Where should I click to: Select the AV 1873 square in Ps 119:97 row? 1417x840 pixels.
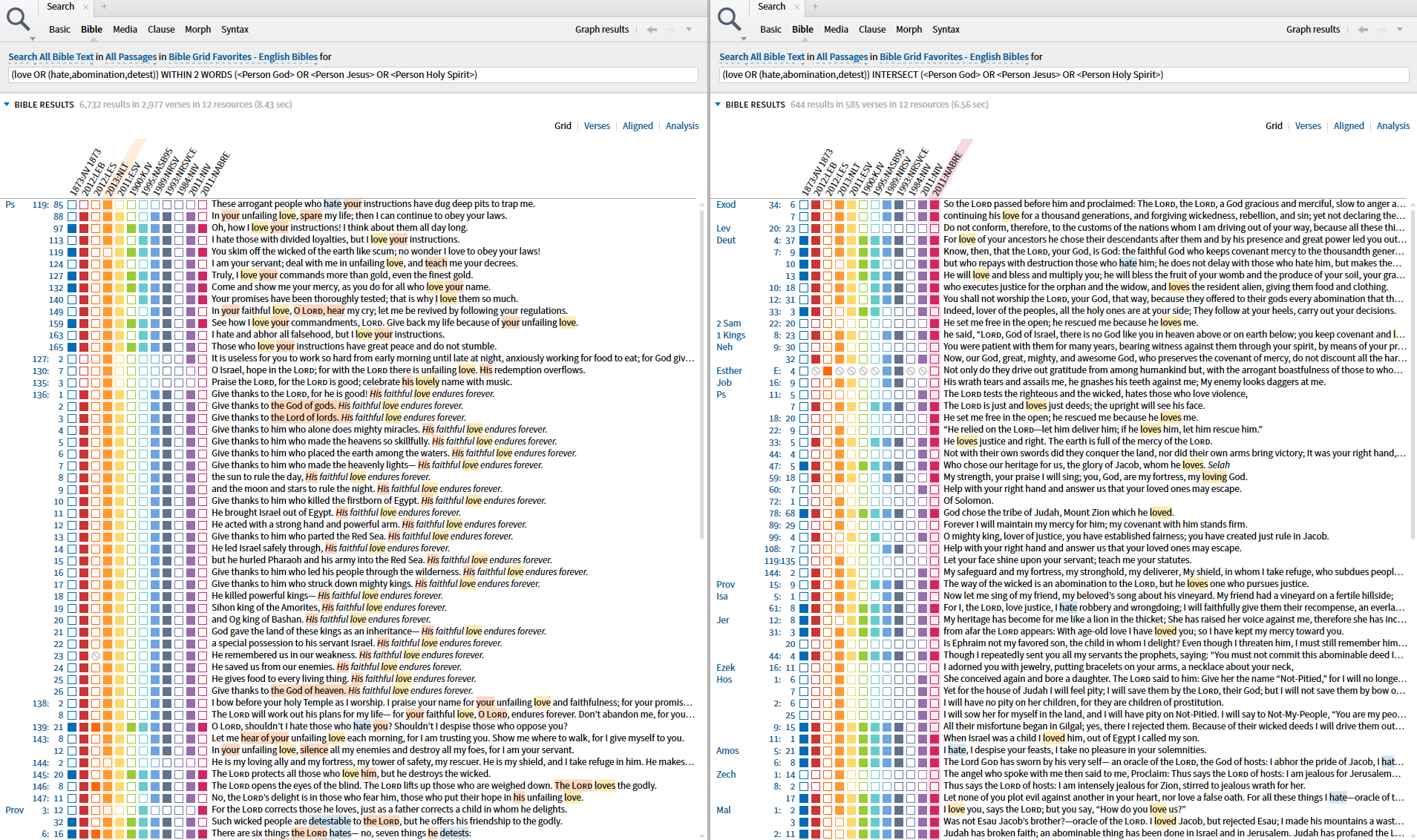[72, 229]
